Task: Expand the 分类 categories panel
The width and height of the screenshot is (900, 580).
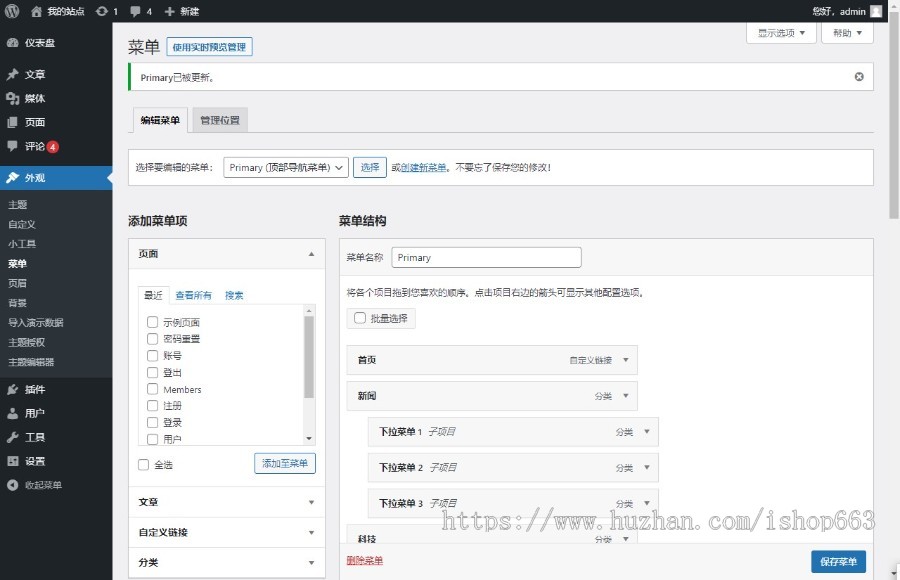Action: point(311,563)
